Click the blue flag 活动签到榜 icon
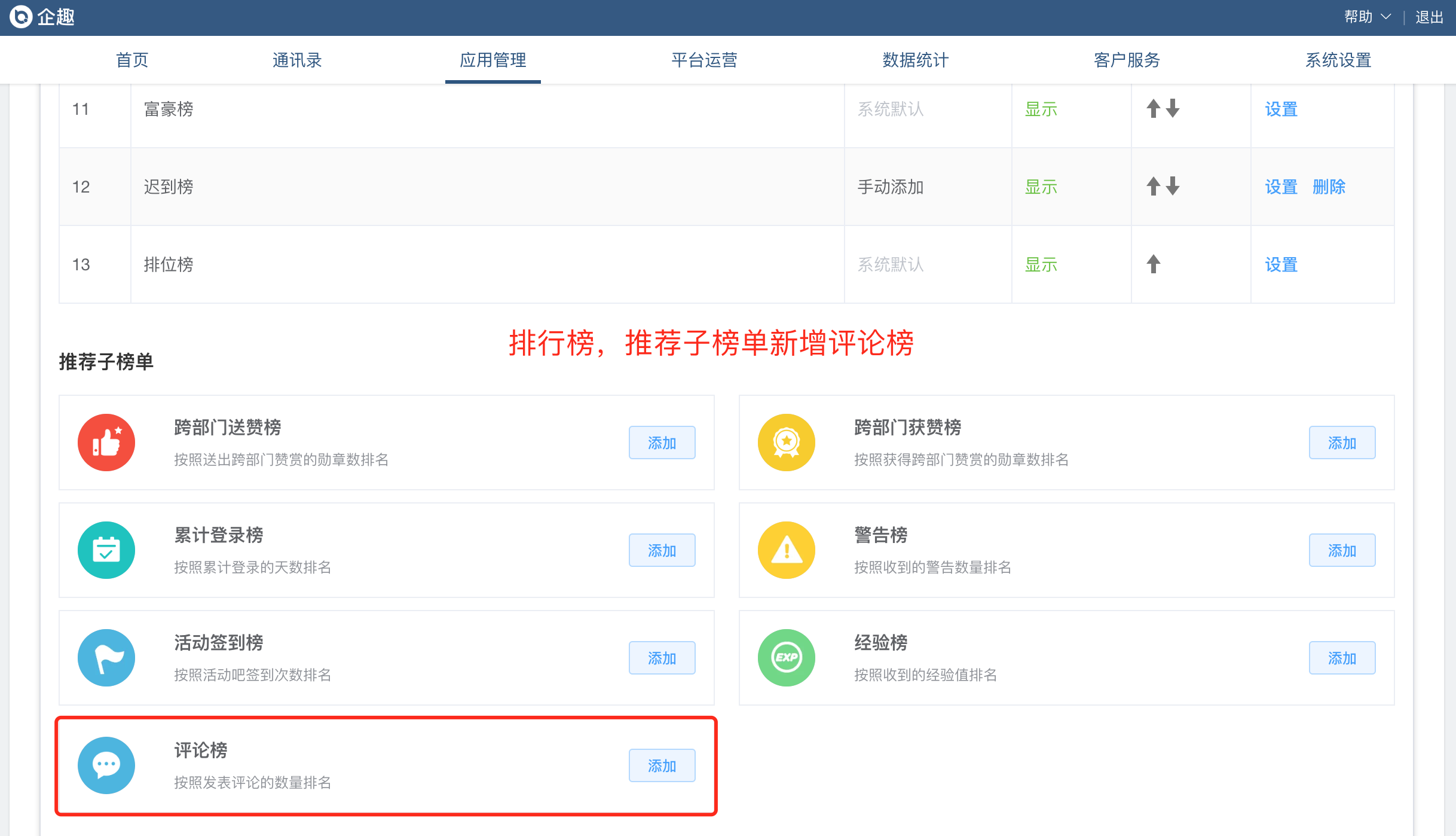Image resolution: width=1456 pixels, height=836 pixels. tap(106, 658)
